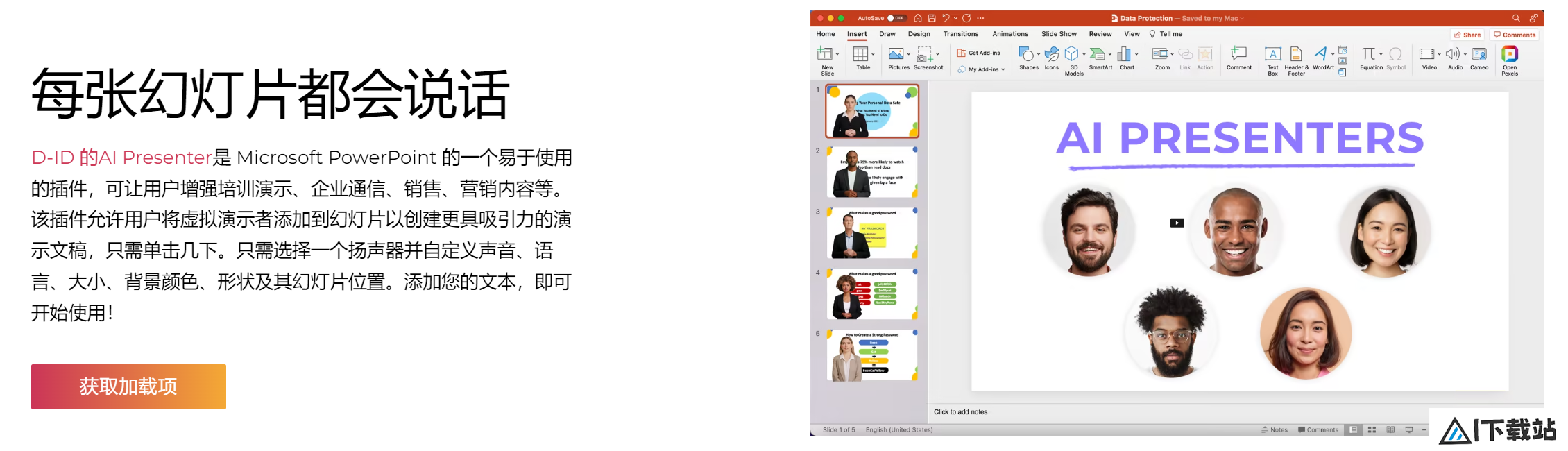This screenshot has height=451, width=1568.
Task: Search using the magnifier in the title bar
Action: click(x=1516, y=18)
